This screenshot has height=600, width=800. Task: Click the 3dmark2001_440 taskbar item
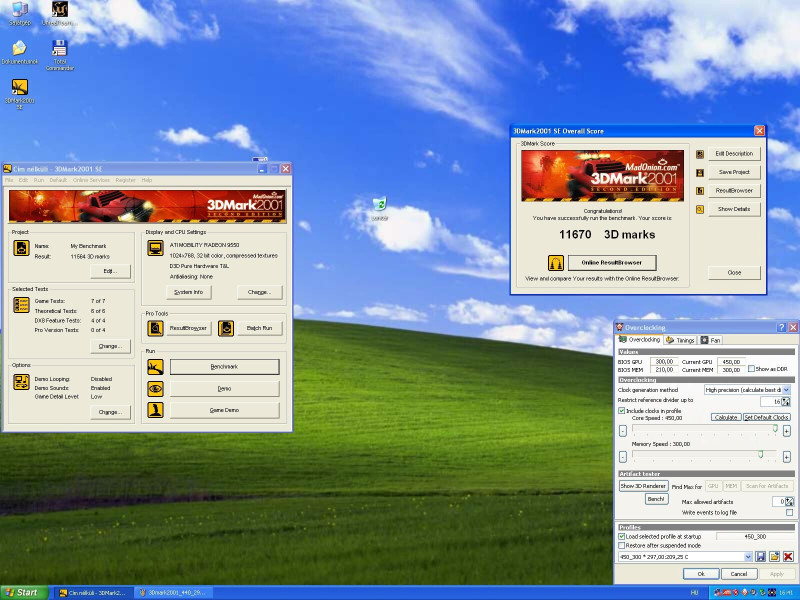(x=173, y=593)
